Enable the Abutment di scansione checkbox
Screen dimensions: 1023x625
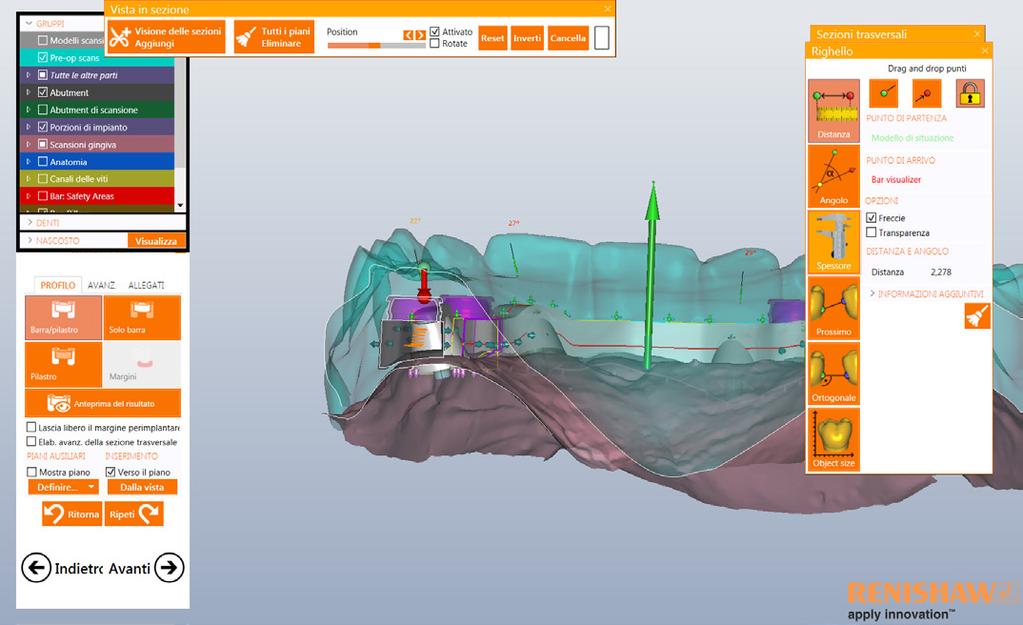[43, 110]
